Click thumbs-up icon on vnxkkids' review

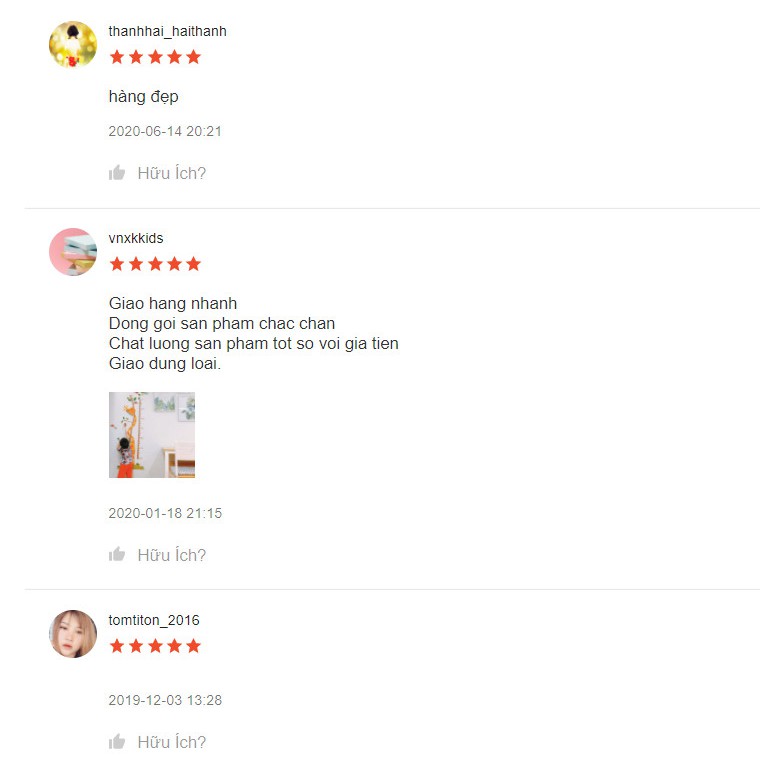tap(117, 554)
